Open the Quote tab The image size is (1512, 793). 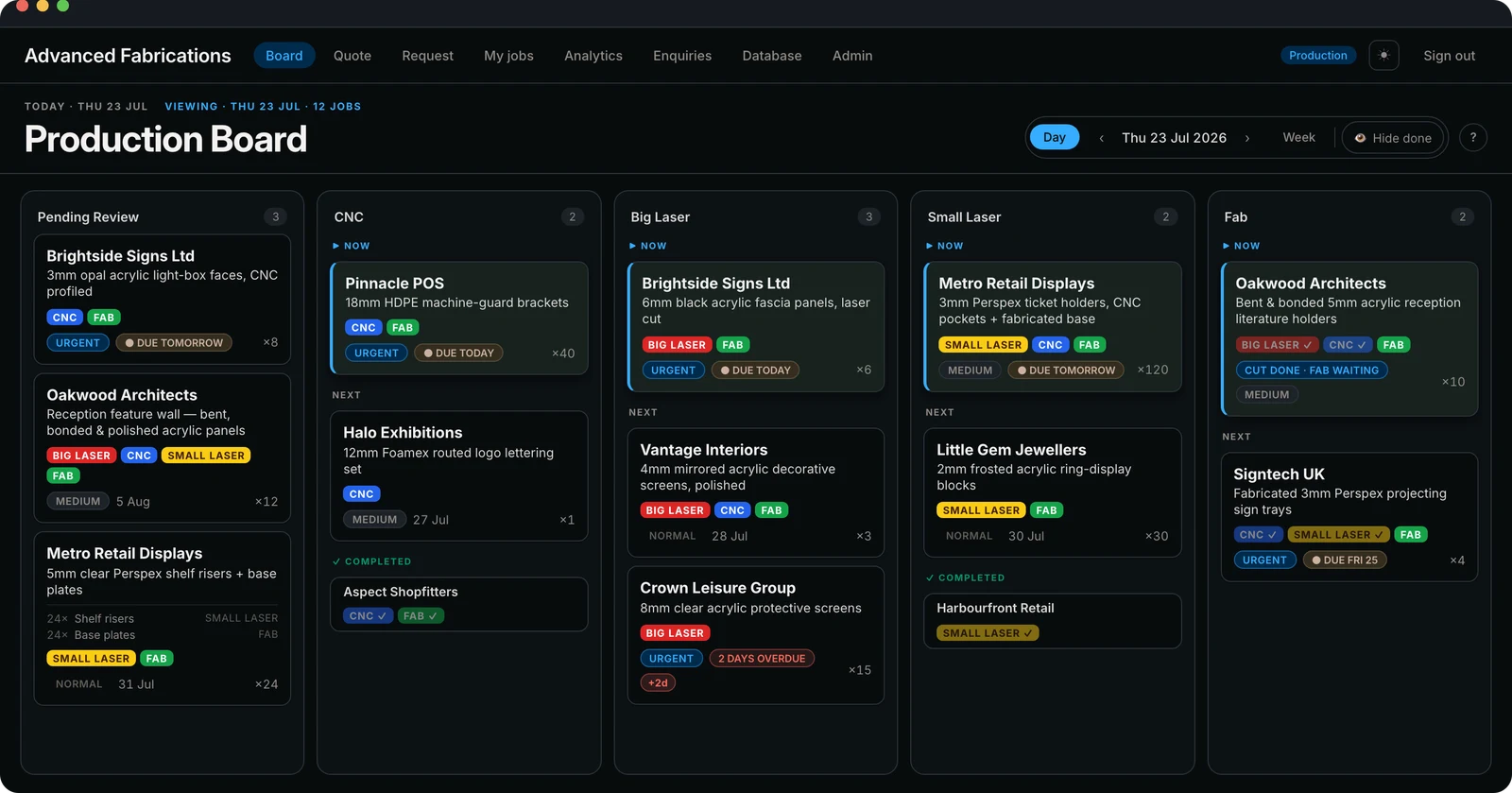[352, 56]
